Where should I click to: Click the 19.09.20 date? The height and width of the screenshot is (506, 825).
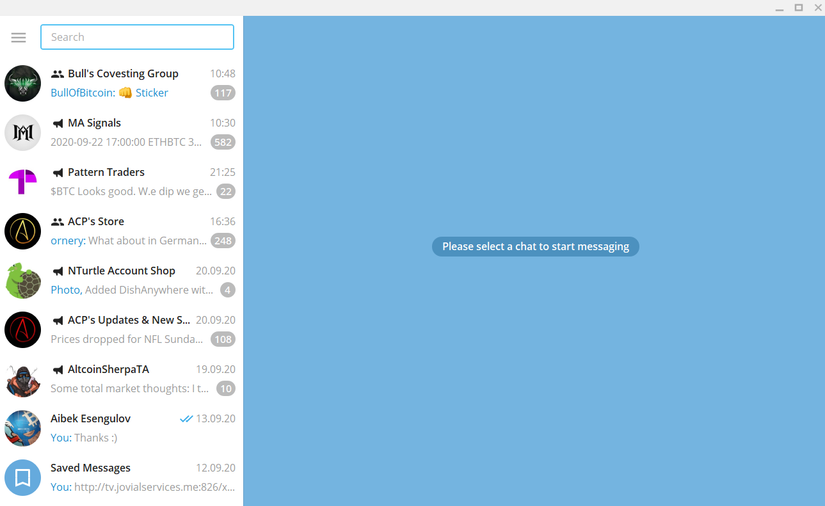[x=216, y=369]
